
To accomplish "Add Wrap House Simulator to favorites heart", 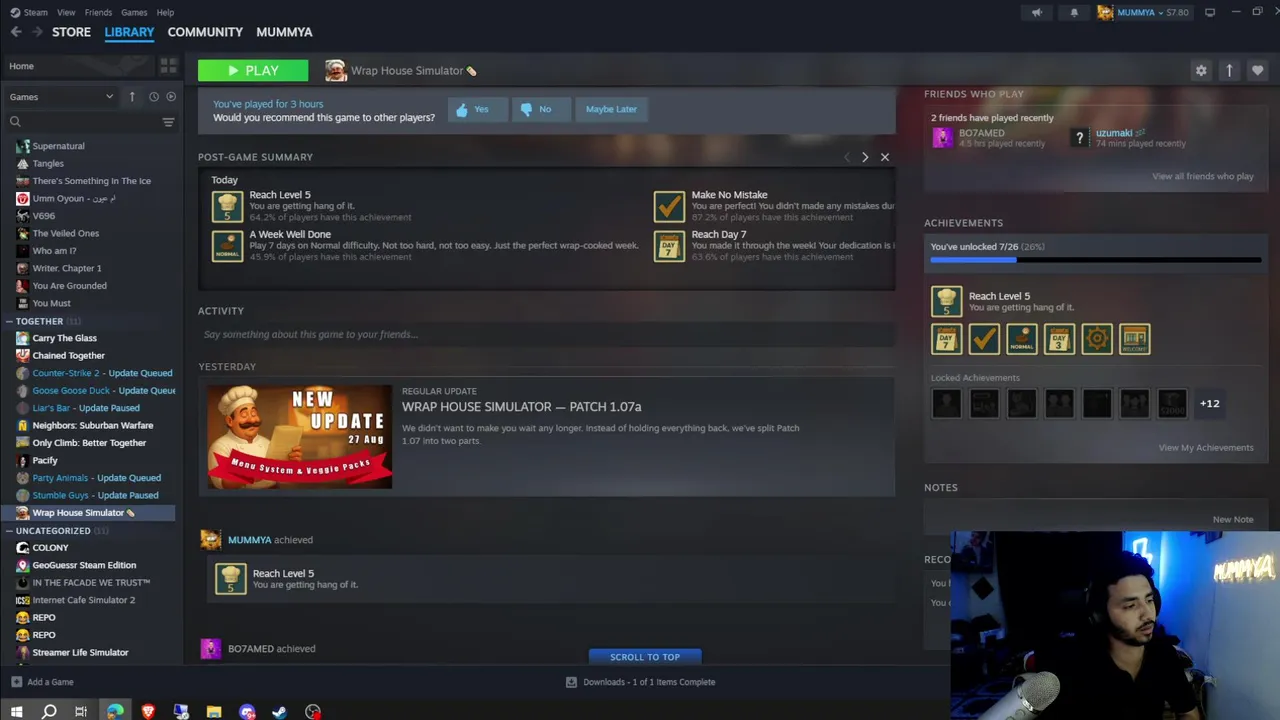I will pos(1257,70).
